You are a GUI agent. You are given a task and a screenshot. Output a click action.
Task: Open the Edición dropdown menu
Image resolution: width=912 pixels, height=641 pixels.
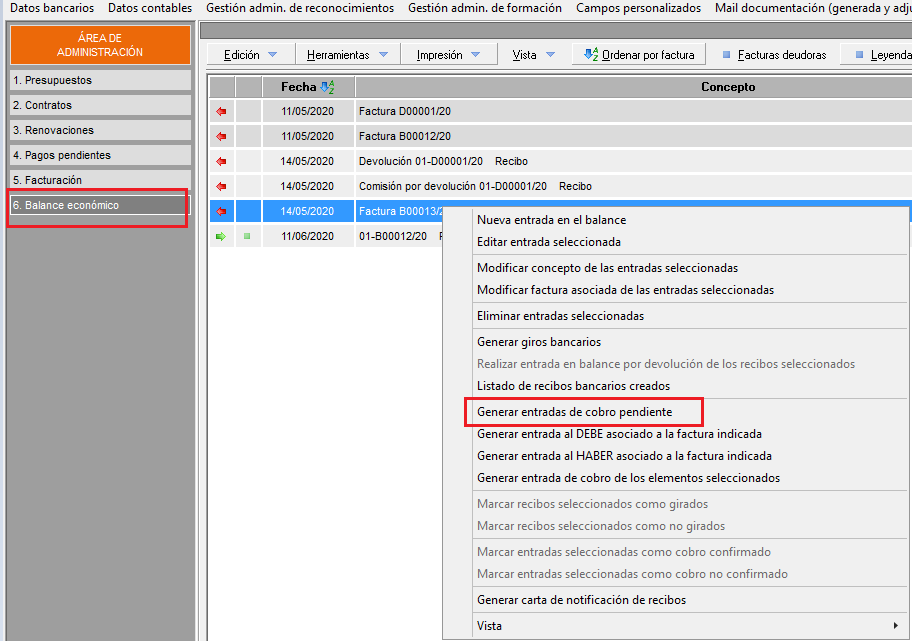click(251, 55)
